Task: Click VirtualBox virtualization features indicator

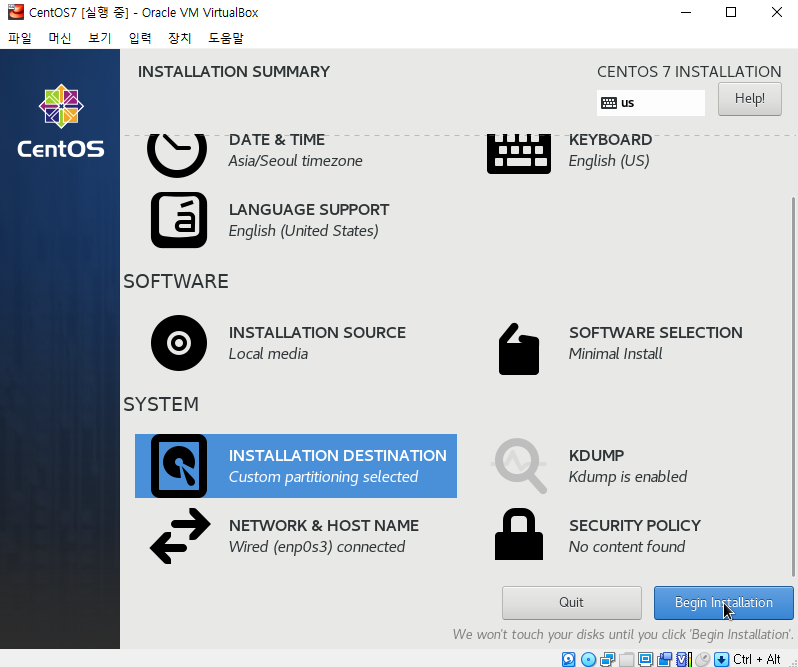Action: point(684,659)
